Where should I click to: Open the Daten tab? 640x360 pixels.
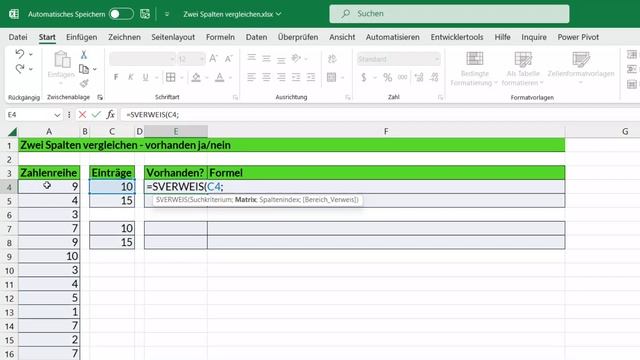pos(256,37)
